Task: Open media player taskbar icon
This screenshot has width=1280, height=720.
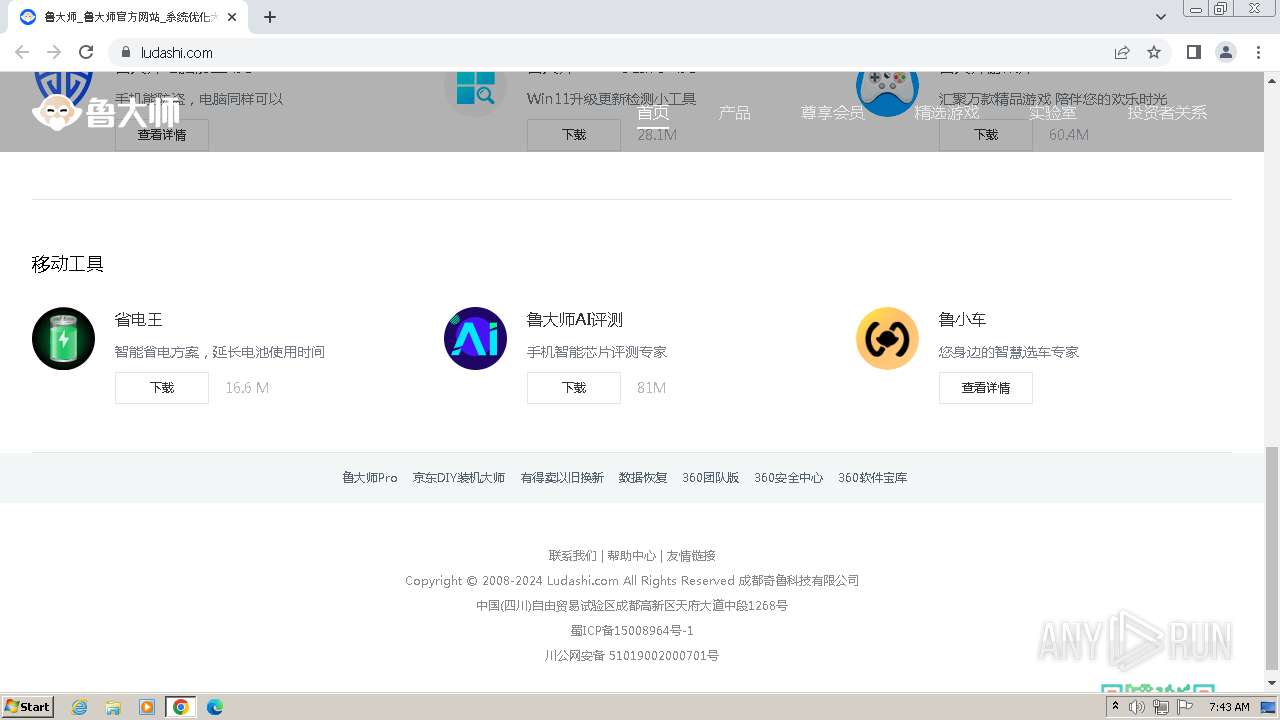Action: 147,707
